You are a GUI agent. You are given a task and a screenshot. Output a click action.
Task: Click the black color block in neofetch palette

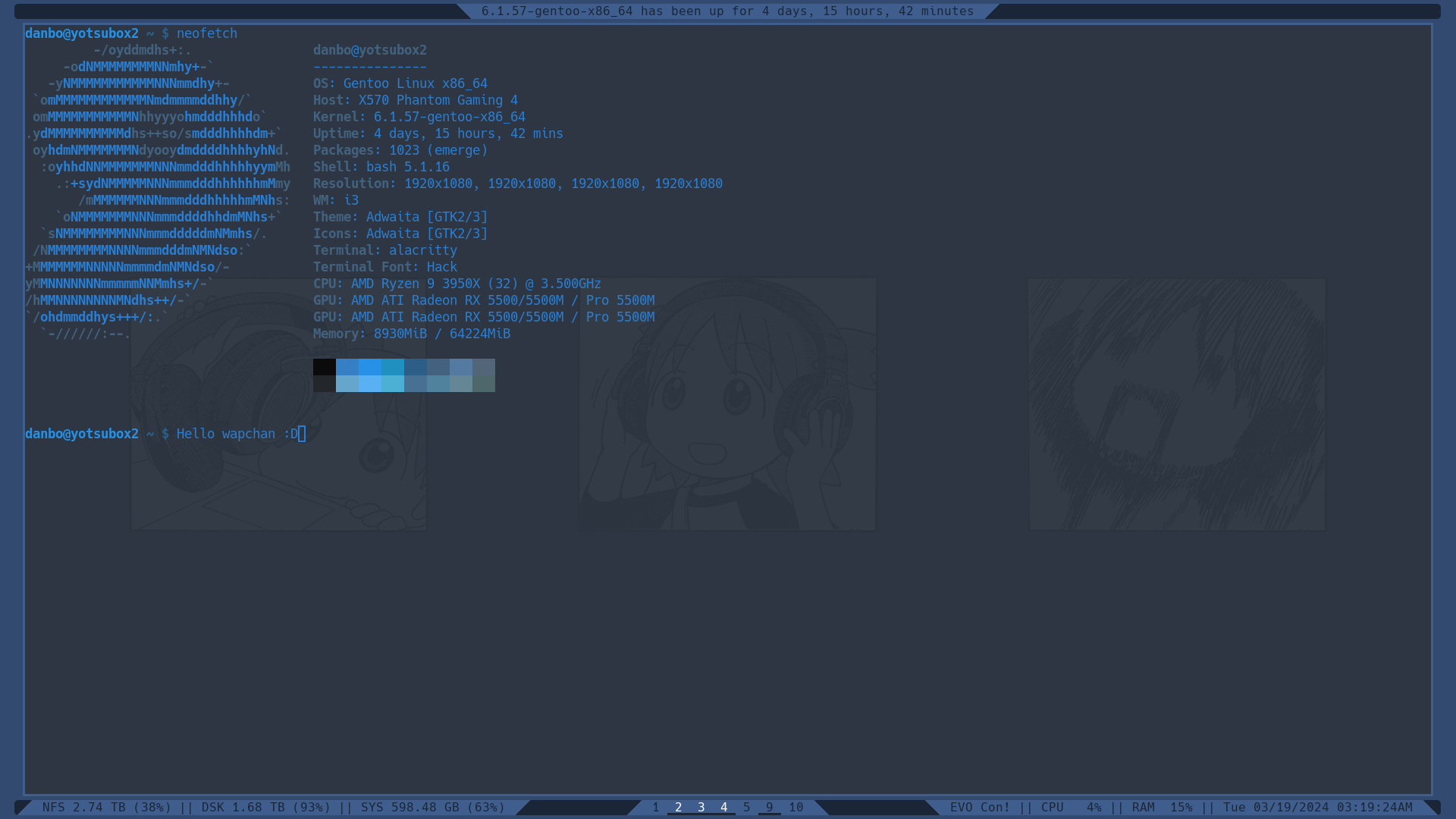click(325, 367)
